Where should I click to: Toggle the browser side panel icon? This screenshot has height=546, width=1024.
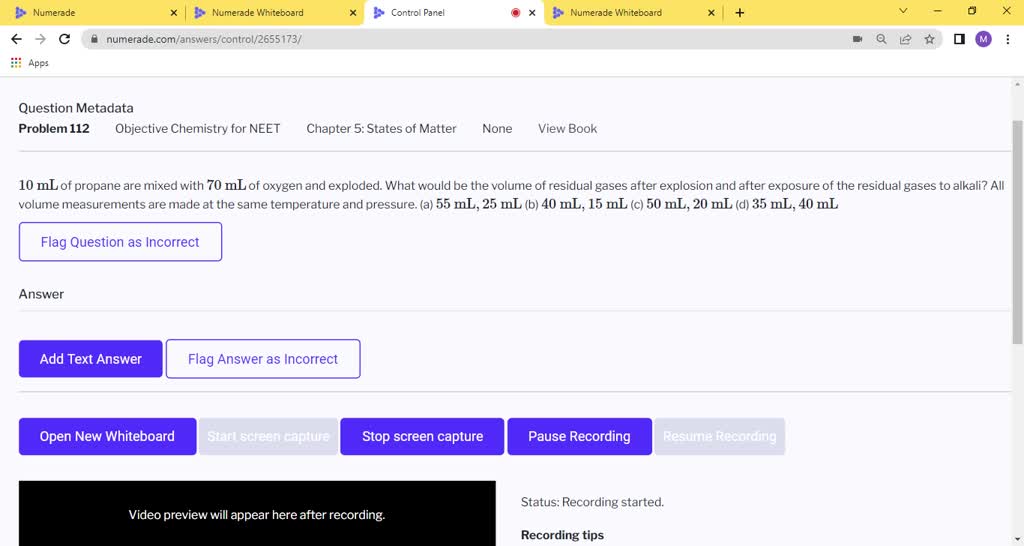point(959,39)
